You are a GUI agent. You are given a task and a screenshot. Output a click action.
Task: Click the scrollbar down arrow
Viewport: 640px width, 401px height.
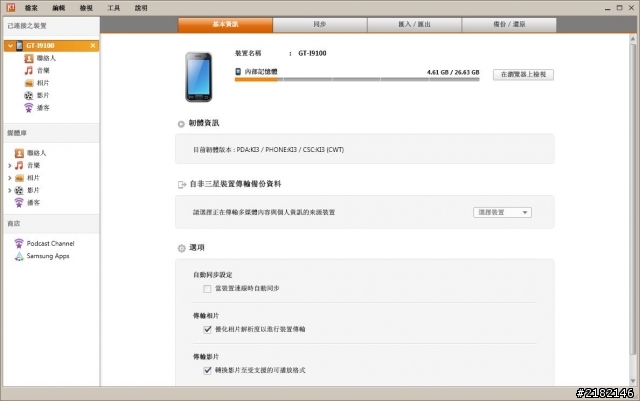(x=633, y=381)
